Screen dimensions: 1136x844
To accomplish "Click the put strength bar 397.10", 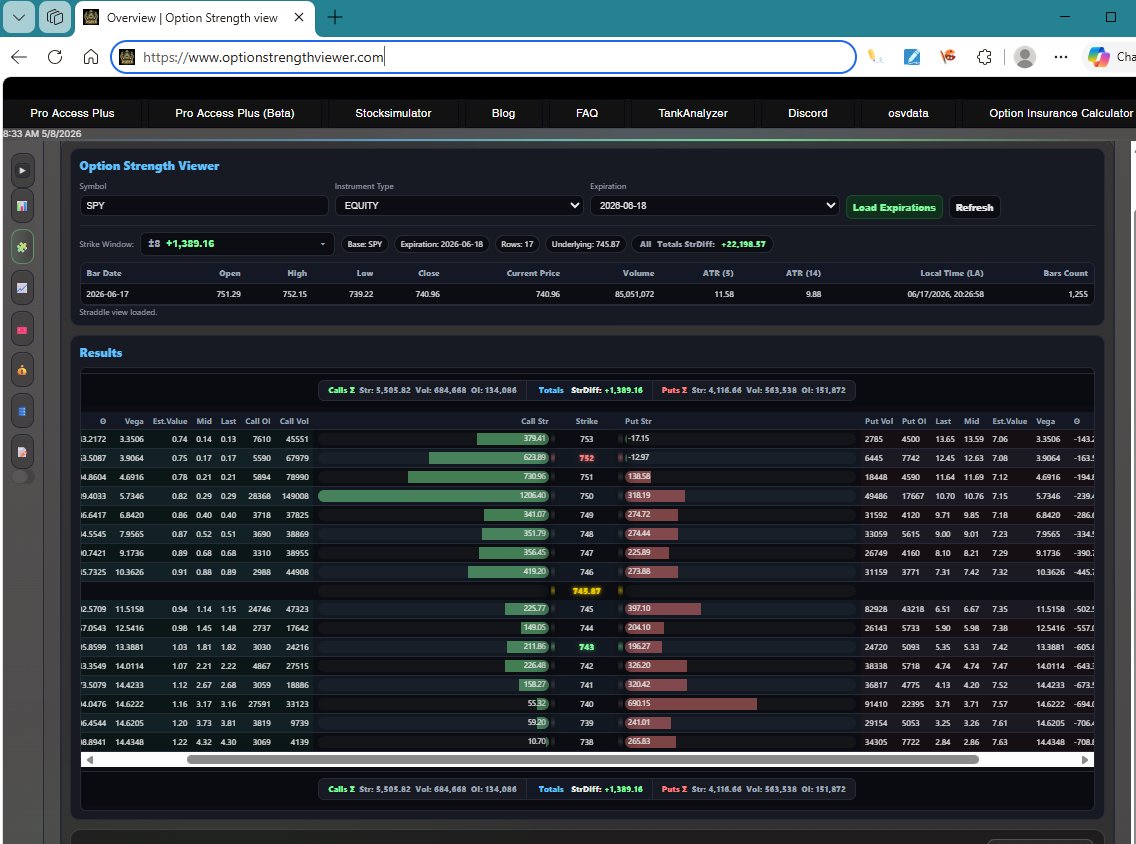I will (662, 609).
